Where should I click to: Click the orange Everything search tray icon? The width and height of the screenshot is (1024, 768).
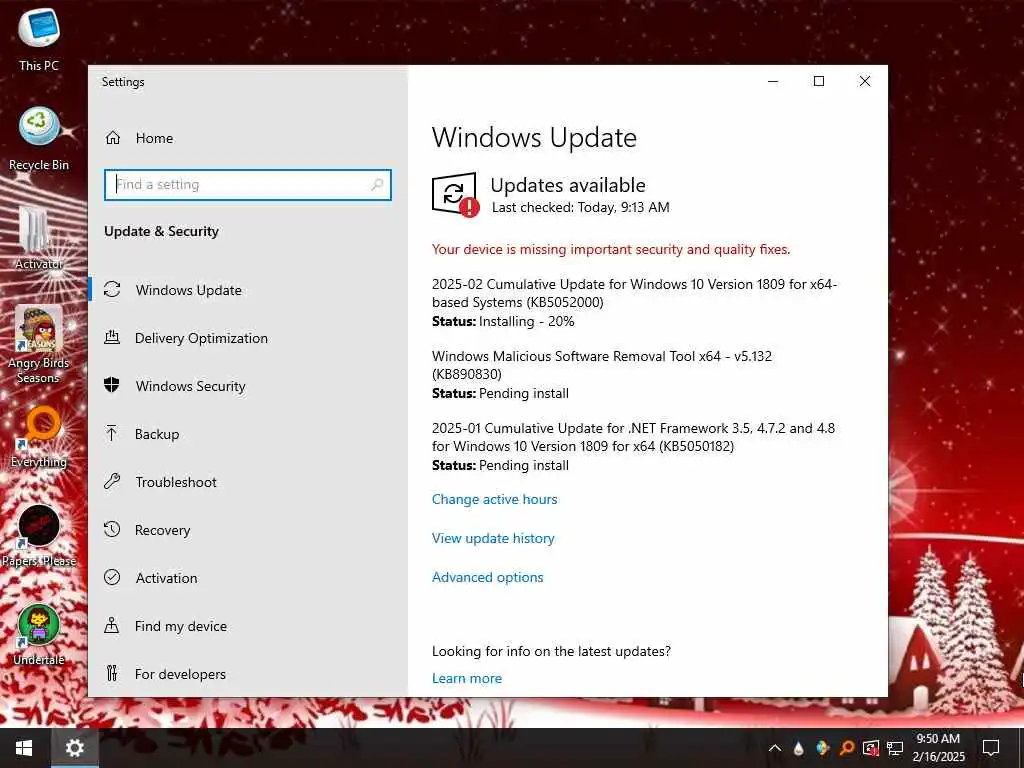pyautogui.click(x=846, y=748)
